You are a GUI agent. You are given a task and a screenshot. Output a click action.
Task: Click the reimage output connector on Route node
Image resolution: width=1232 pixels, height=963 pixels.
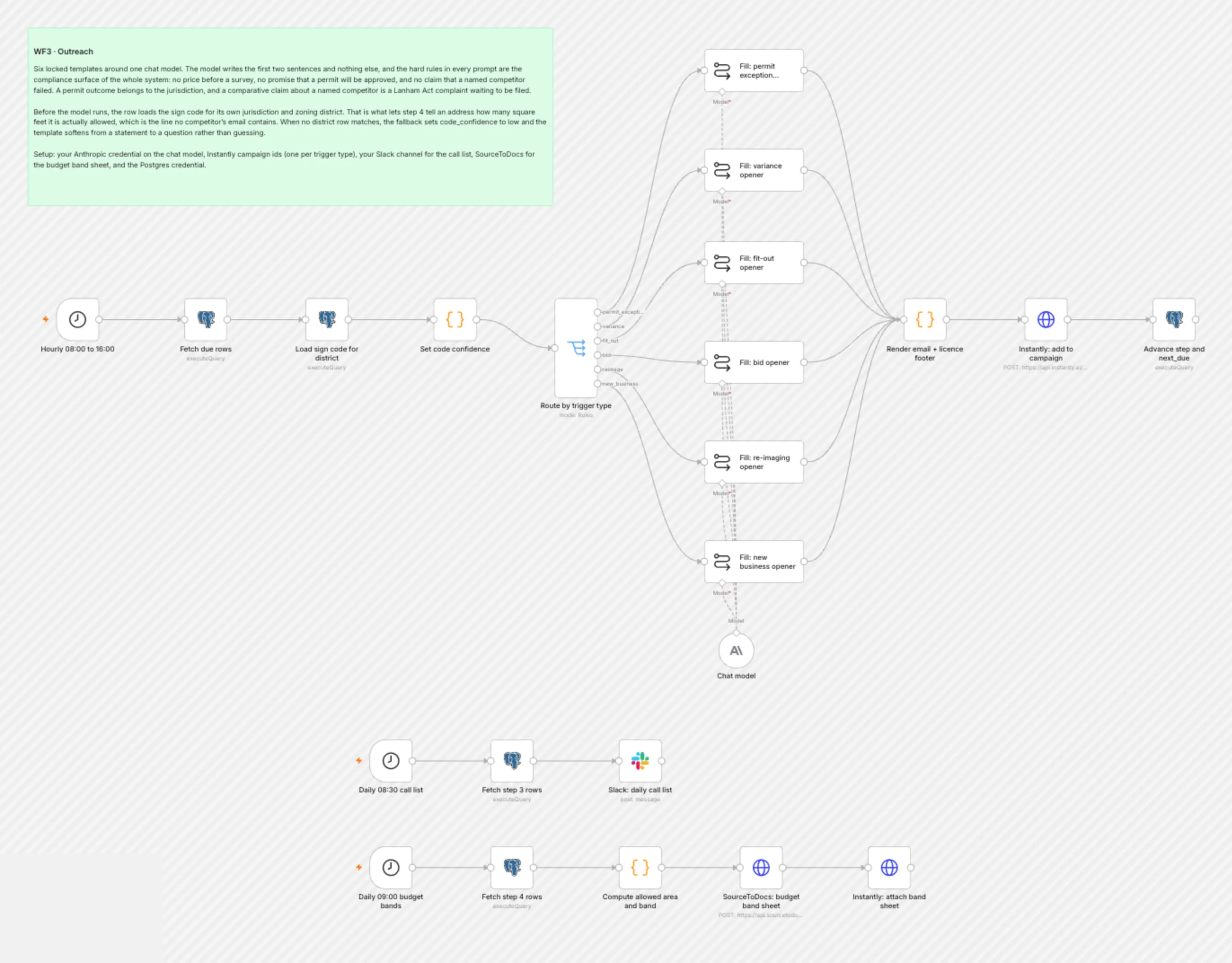(x=597, y=369)
